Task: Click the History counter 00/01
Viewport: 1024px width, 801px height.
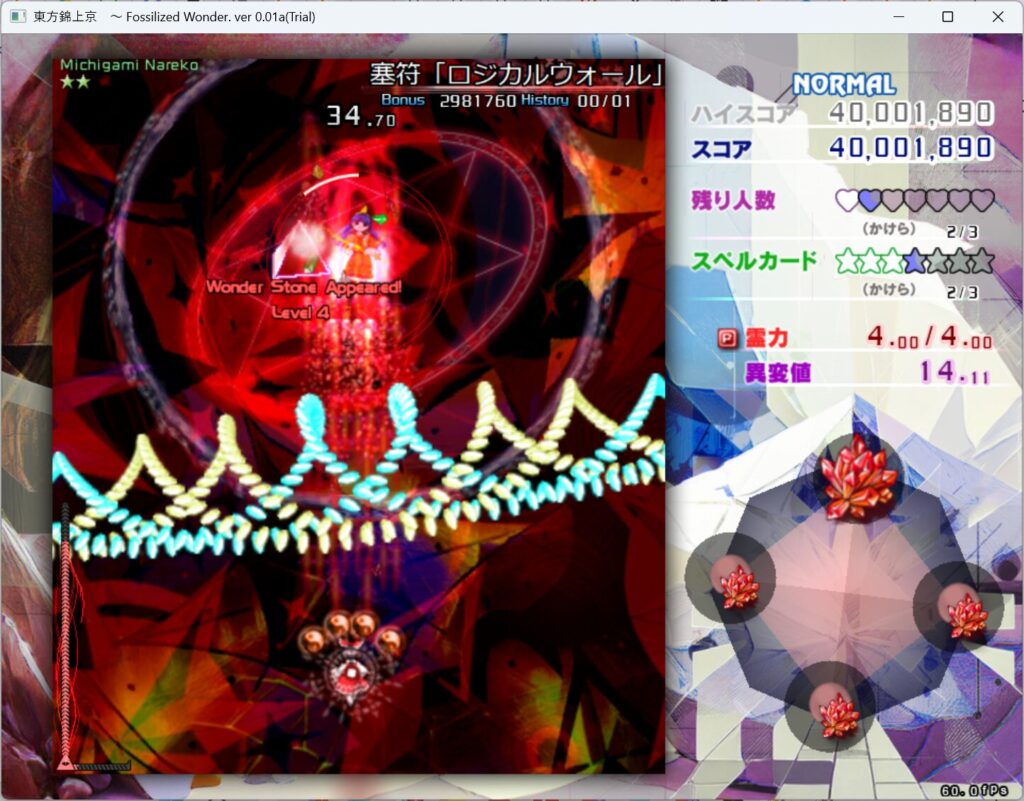Action: [x=604, y=101]
